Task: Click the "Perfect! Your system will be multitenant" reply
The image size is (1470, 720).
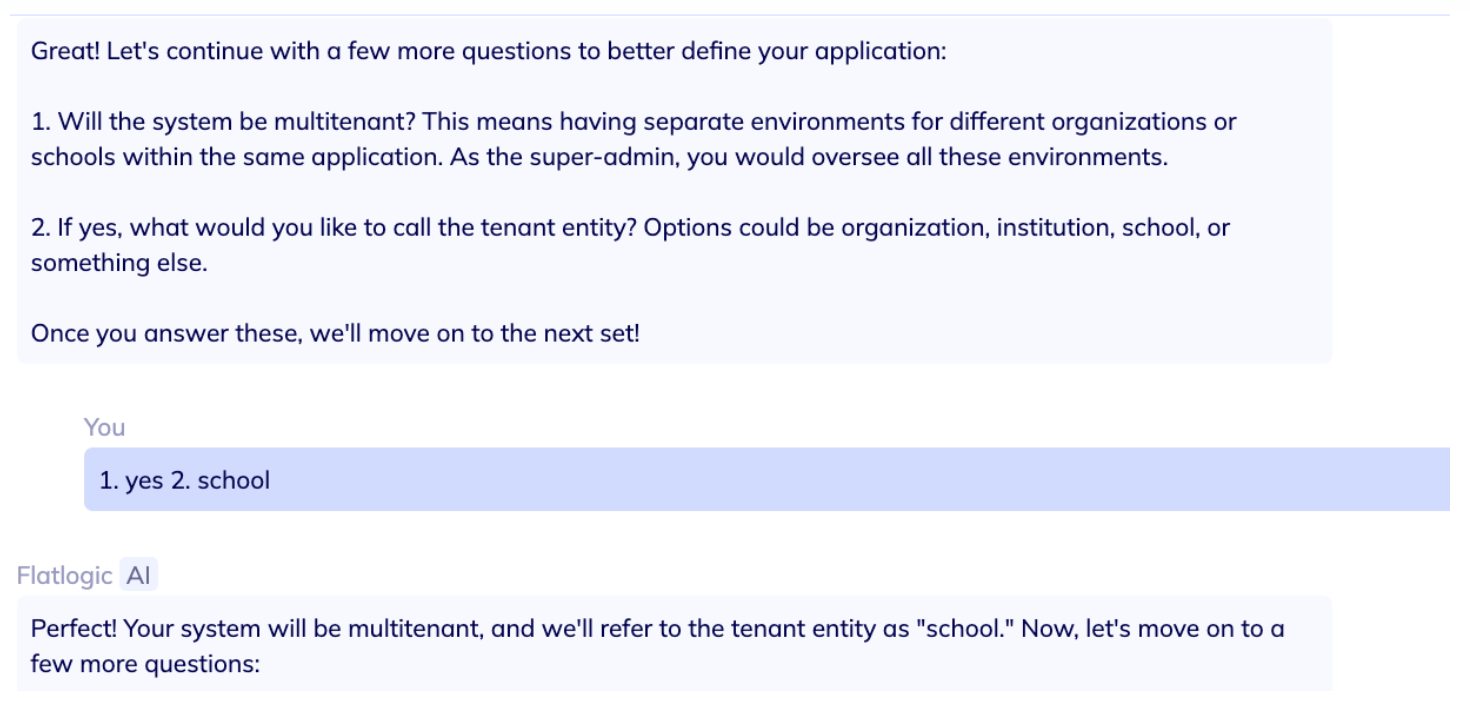Action: [x=657, y=629]
